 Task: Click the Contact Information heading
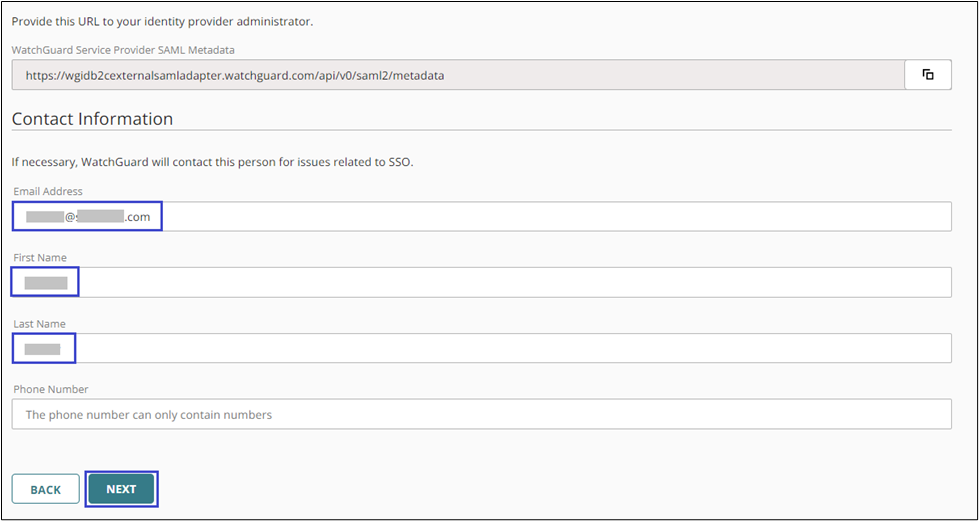(x=92, y=118)
